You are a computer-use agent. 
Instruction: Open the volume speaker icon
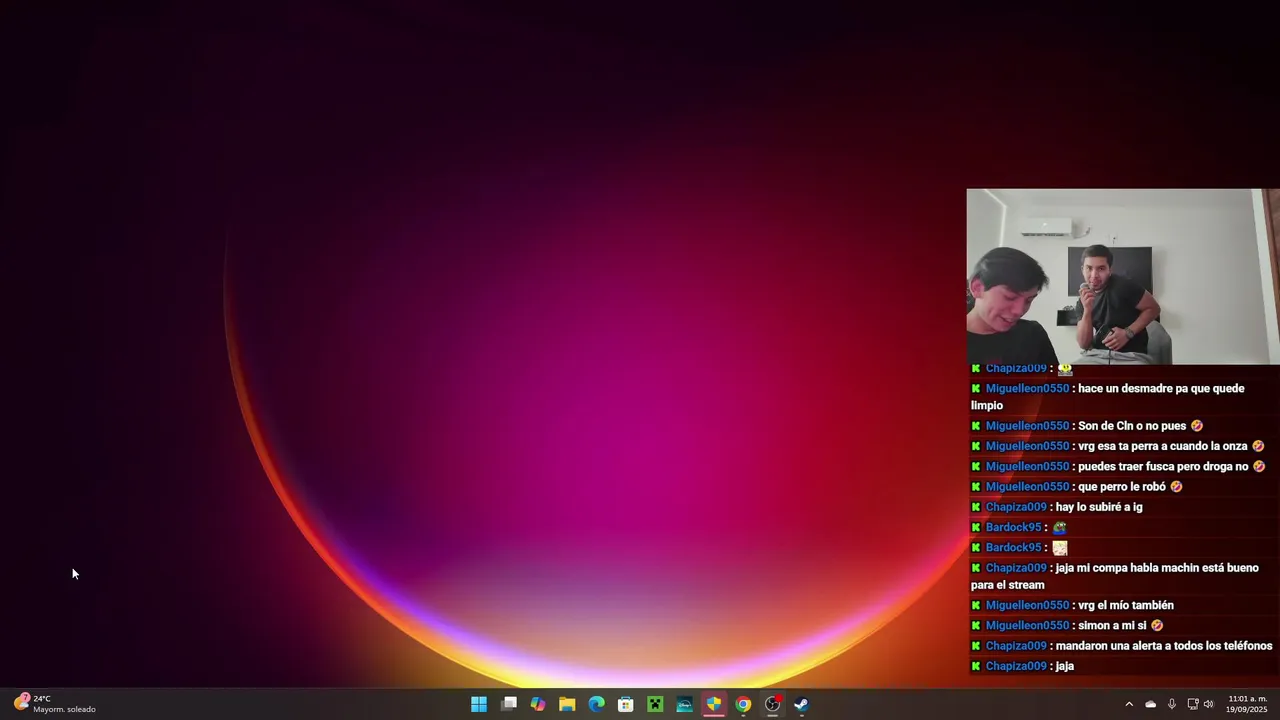[1209, 704]
